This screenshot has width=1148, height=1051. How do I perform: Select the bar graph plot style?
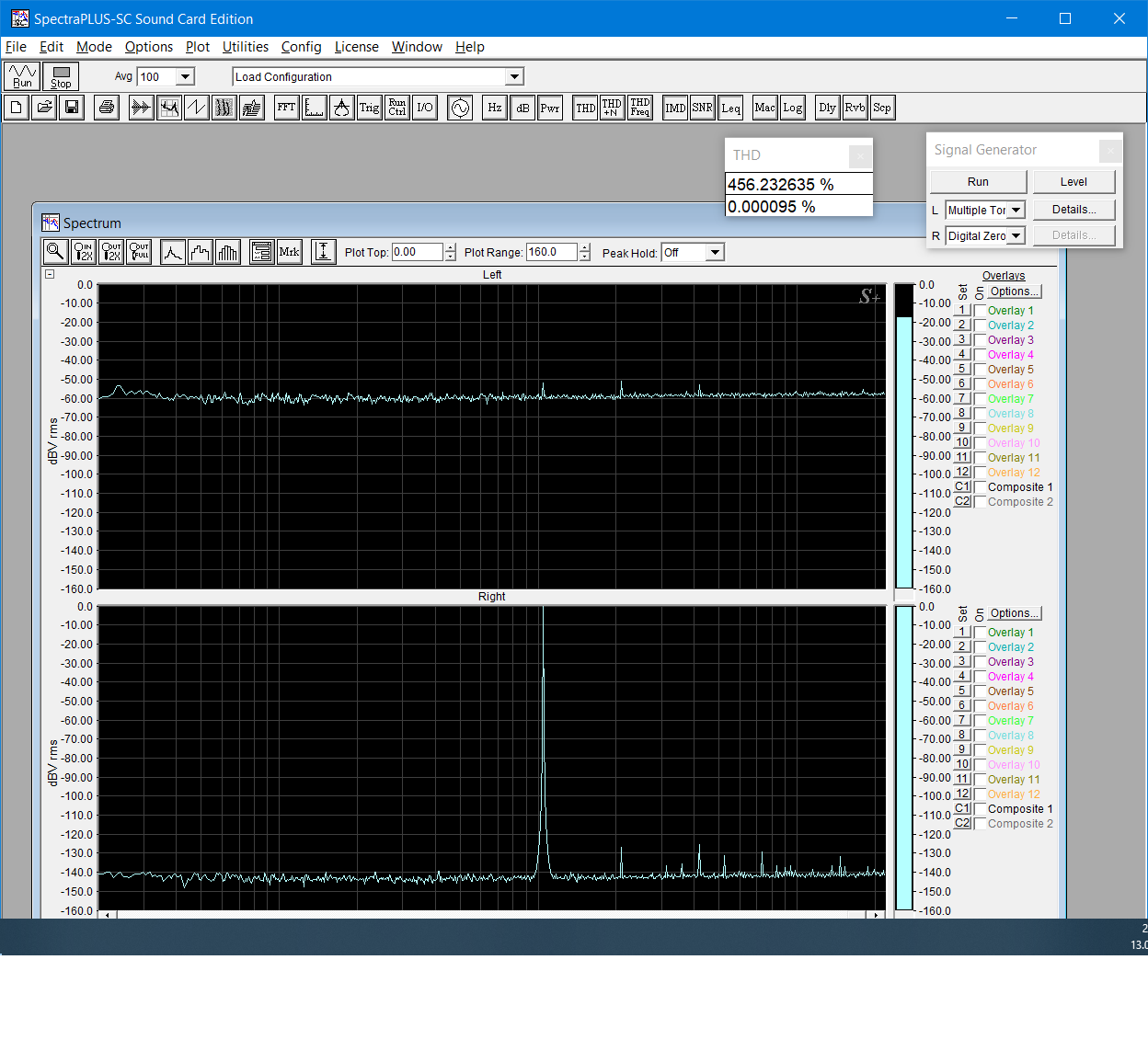228,252
